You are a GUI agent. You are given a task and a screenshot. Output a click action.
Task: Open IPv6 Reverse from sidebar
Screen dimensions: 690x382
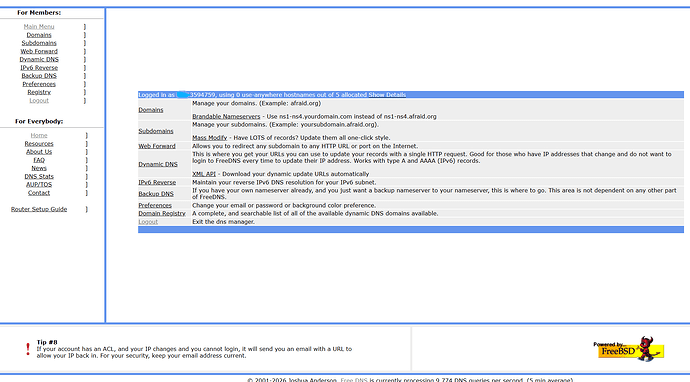click(39, 68)
